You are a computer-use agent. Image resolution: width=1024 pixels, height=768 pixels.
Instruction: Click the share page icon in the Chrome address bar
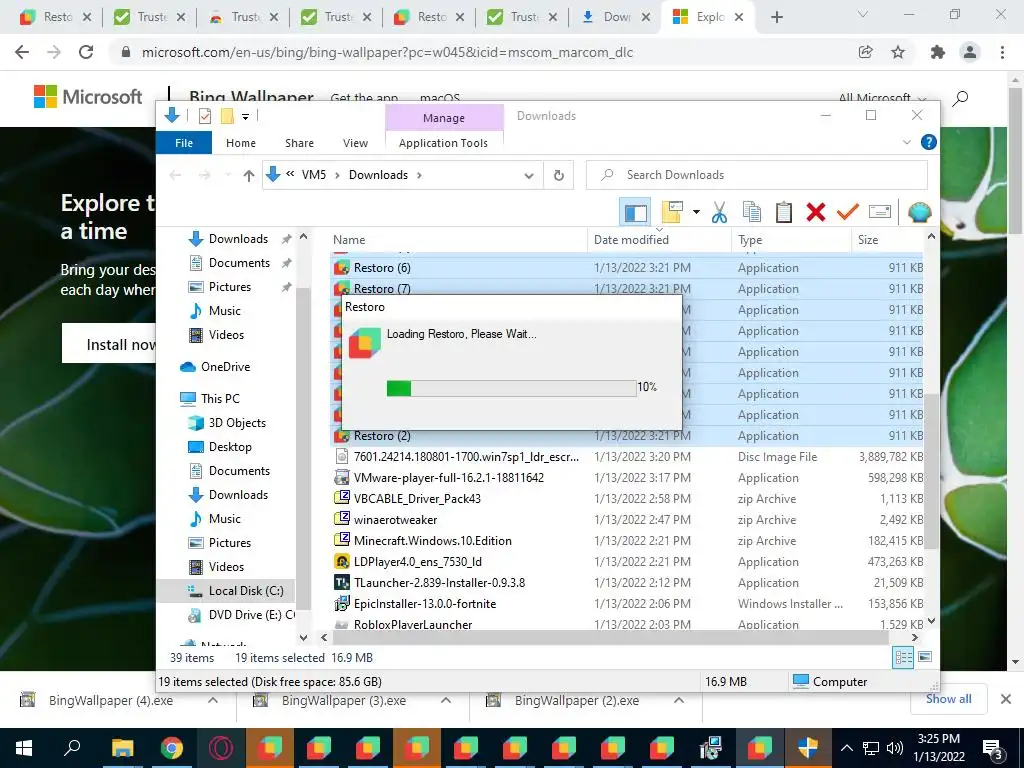tap(865, 52)
